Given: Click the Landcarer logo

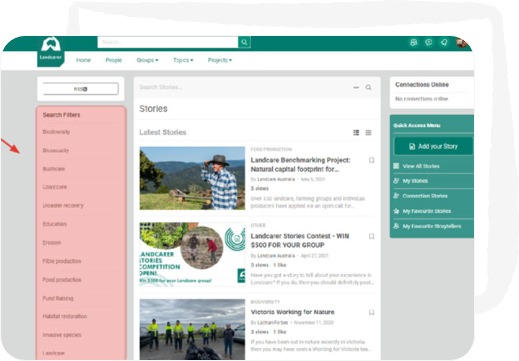Looking at the screenshot, I should pos(51,51).
